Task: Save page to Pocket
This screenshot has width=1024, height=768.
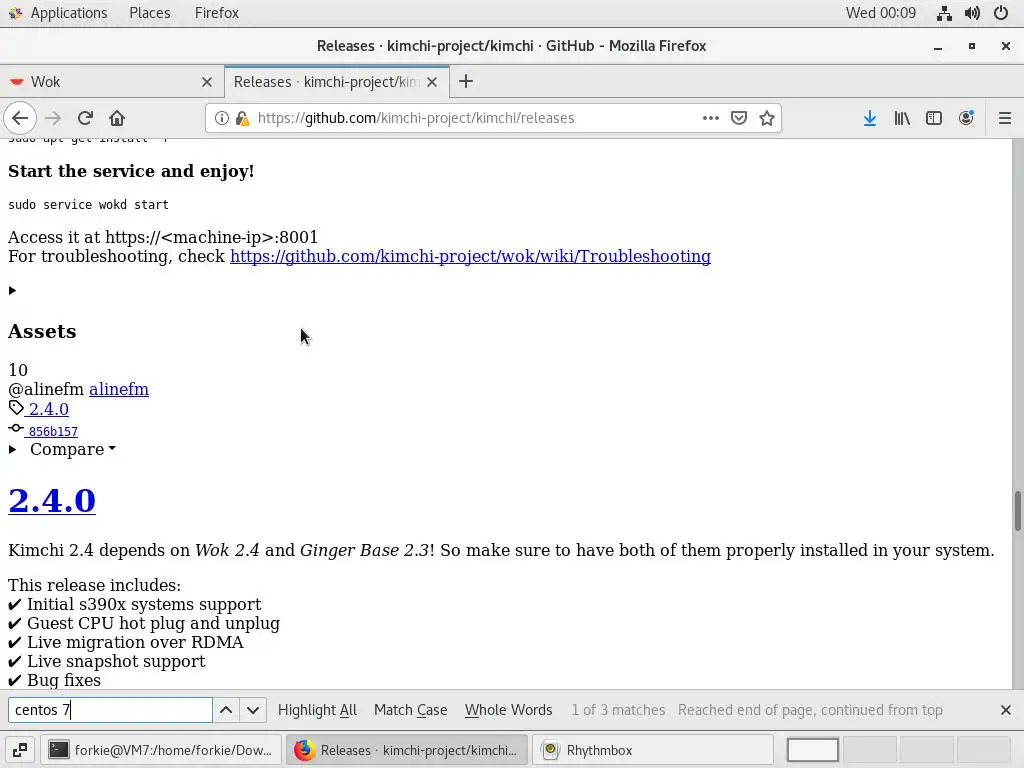Action: tap(739, 118)
